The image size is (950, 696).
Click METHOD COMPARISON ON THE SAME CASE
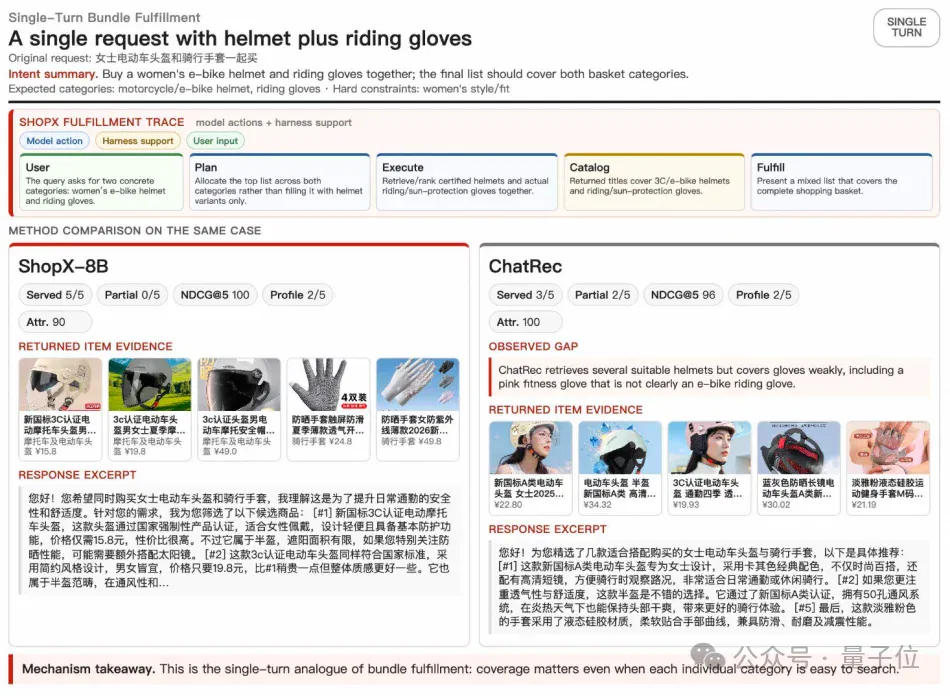coord(135,231)
